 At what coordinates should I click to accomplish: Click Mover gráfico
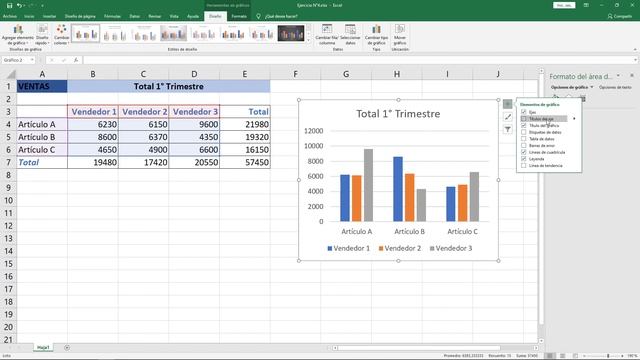400,35
